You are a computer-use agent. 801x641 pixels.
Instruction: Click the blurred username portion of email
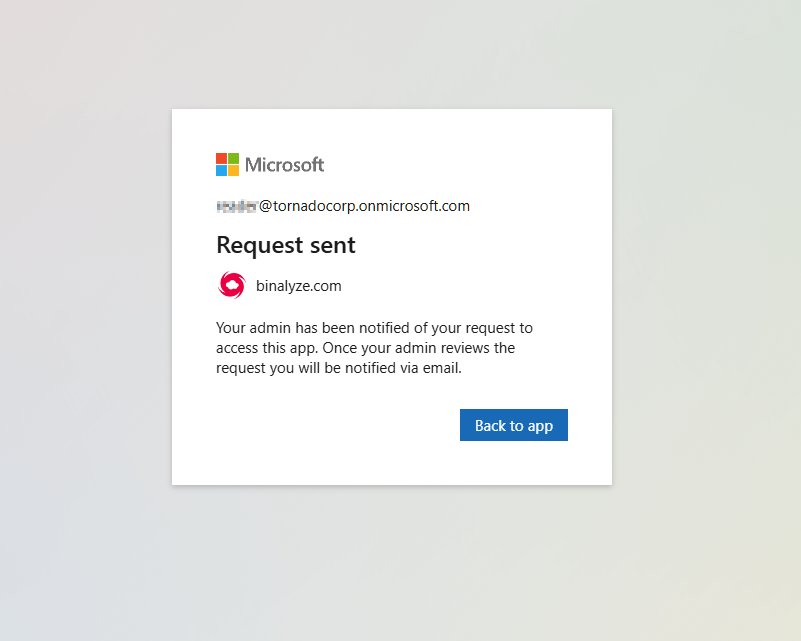pyautogui.click(x=237, y=206)
